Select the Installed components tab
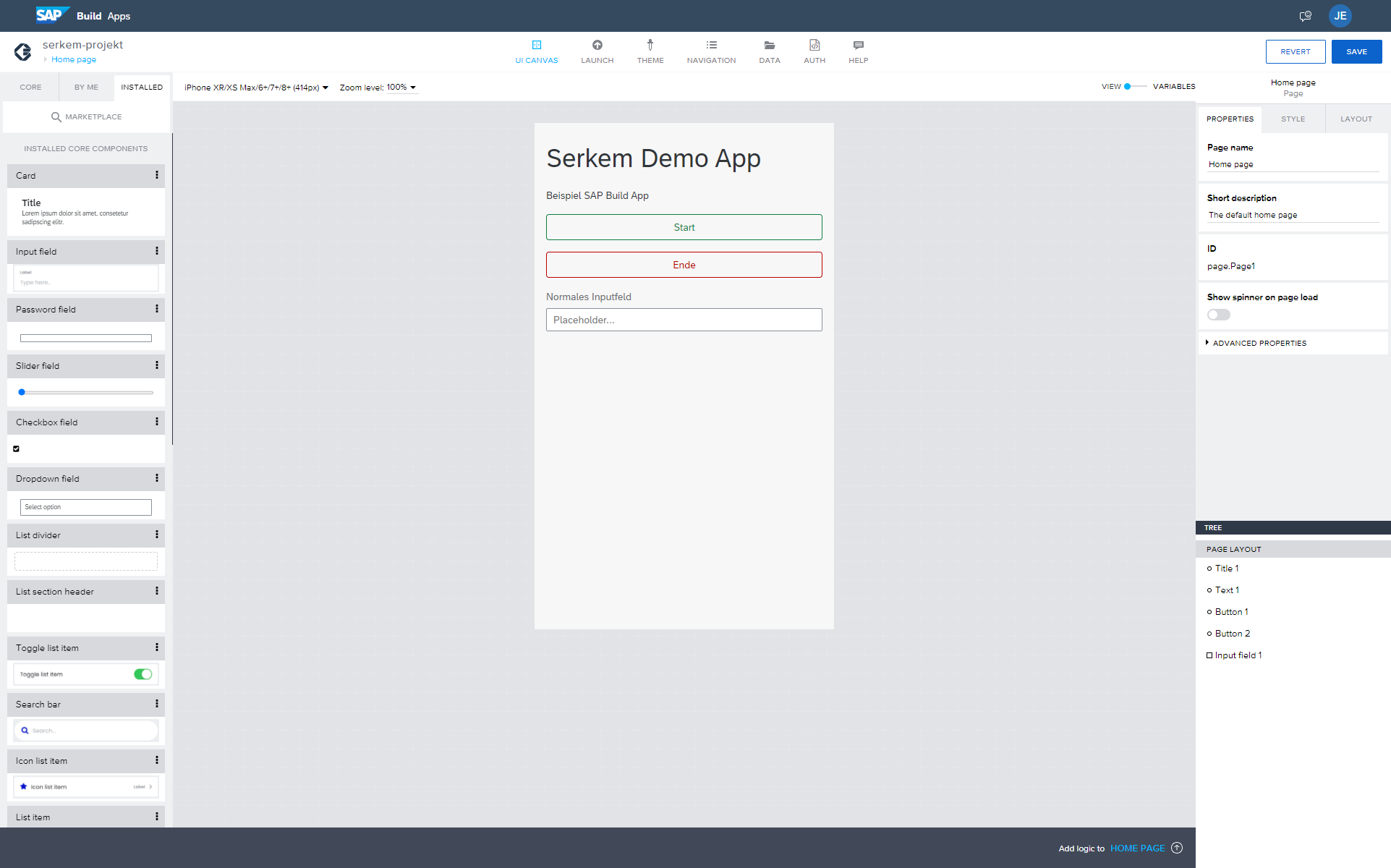 [142, 88]
